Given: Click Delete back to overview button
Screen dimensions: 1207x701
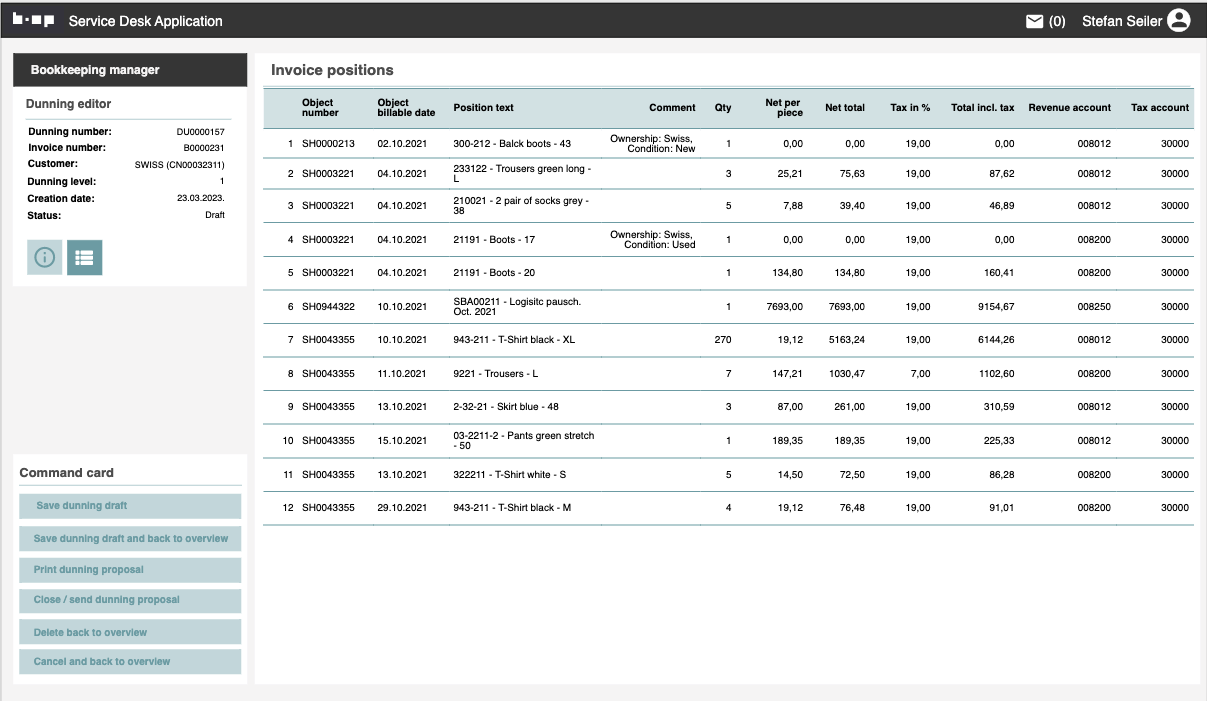Looking at the screenshot, I should click(x=130, y=632).
